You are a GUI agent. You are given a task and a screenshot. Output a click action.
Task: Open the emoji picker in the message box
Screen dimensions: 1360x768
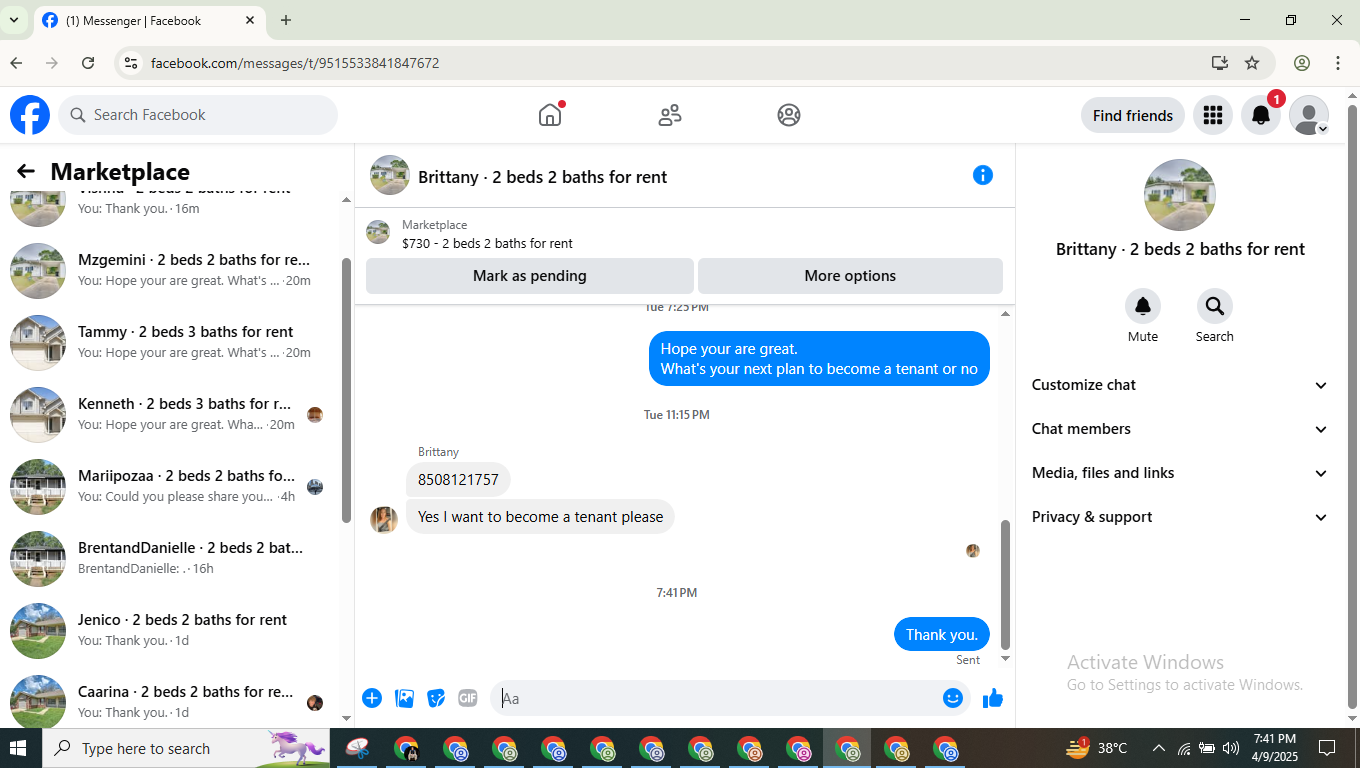pos(953,698)
